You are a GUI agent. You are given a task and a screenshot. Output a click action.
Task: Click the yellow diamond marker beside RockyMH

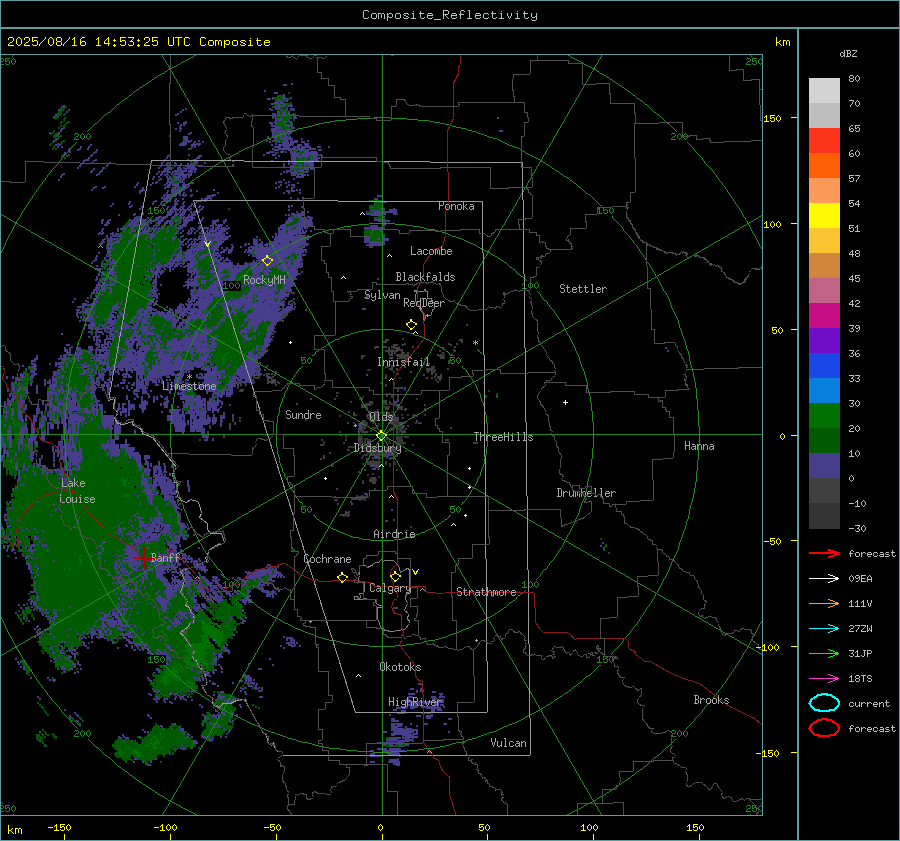coord(267,261)
